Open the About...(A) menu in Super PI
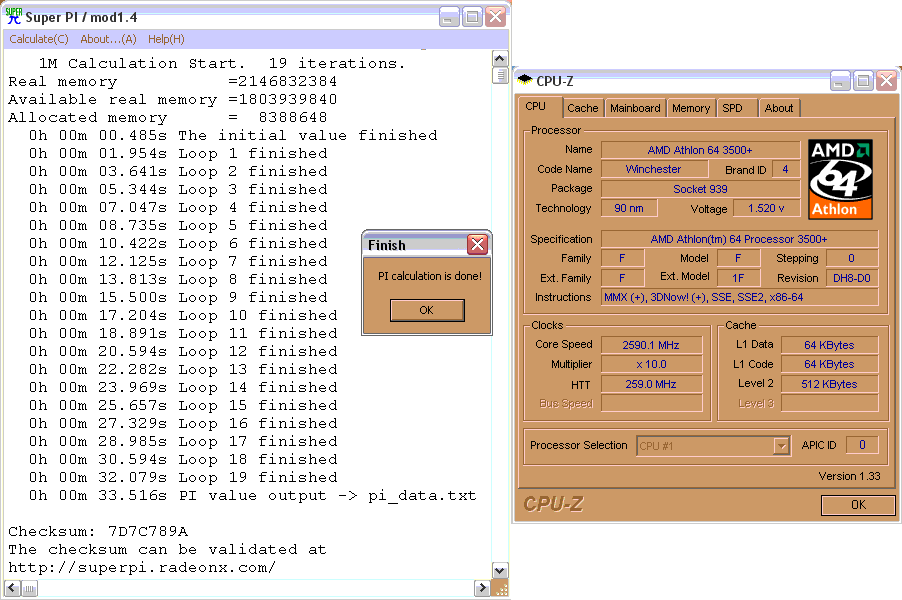Screen dimensions: 902x600 click(x=108, y=39)
